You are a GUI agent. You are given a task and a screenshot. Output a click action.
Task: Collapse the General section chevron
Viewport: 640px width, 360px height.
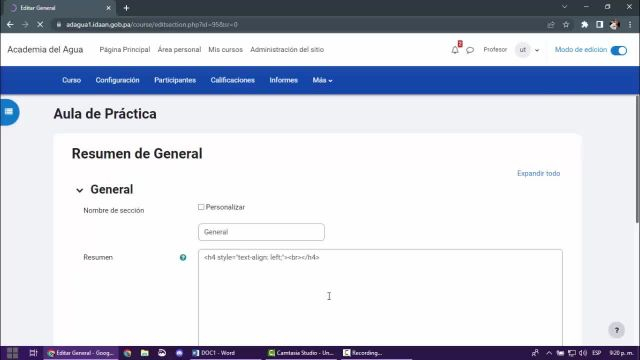click(79, 190)
